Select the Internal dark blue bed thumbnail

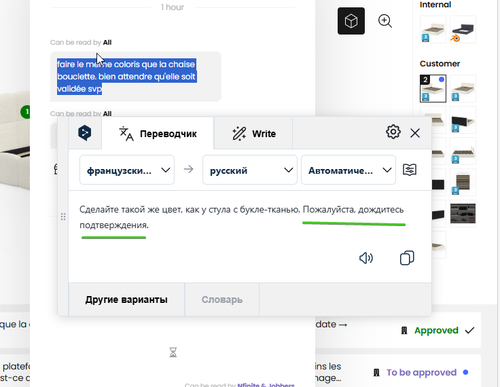click(x=463, y=30)
